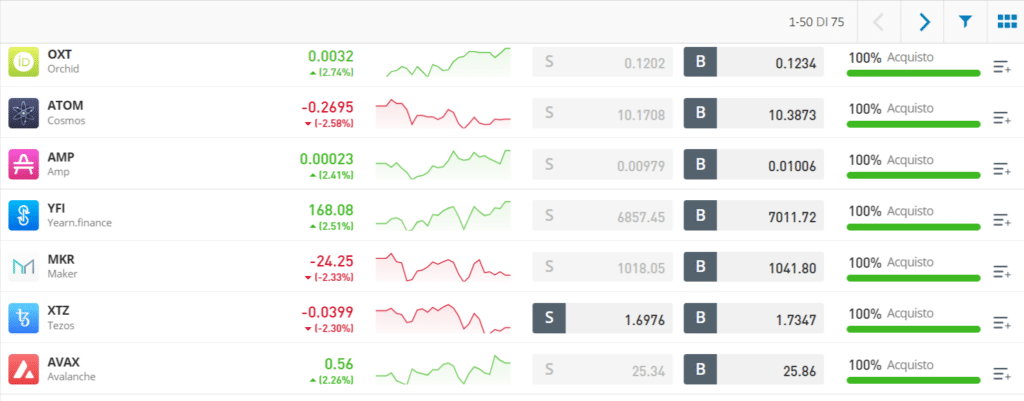
Task: Buy YFI at 7011.72
Action: tap(754, 216)
